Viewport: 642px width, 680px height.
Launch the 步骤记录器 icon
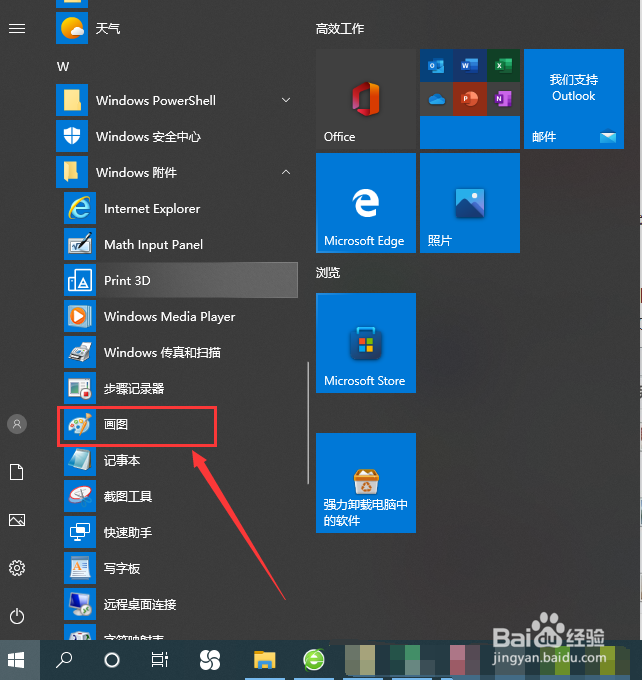pos(80,388)
